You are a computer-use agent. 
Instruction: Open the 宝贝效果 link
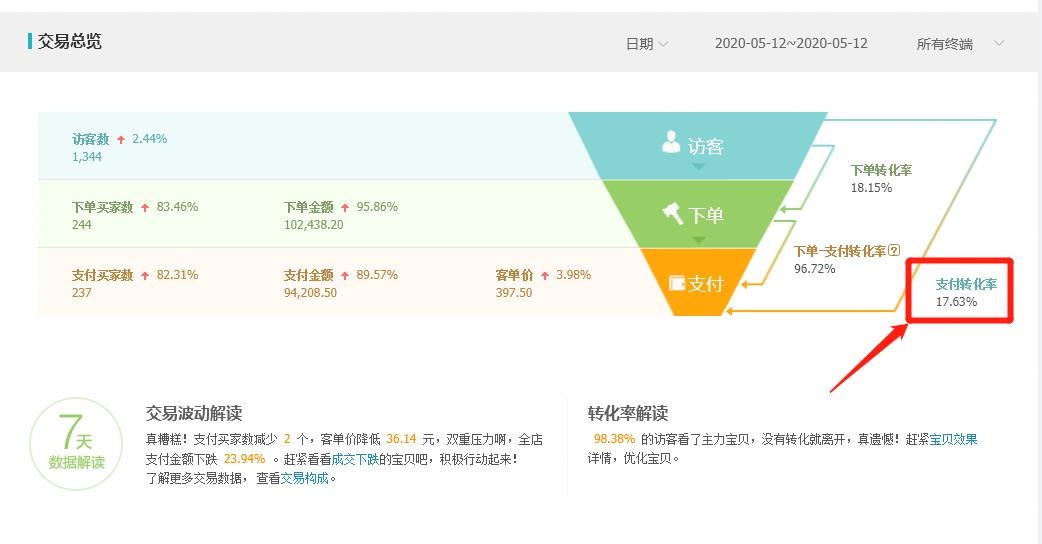click(x=953, y=440)
